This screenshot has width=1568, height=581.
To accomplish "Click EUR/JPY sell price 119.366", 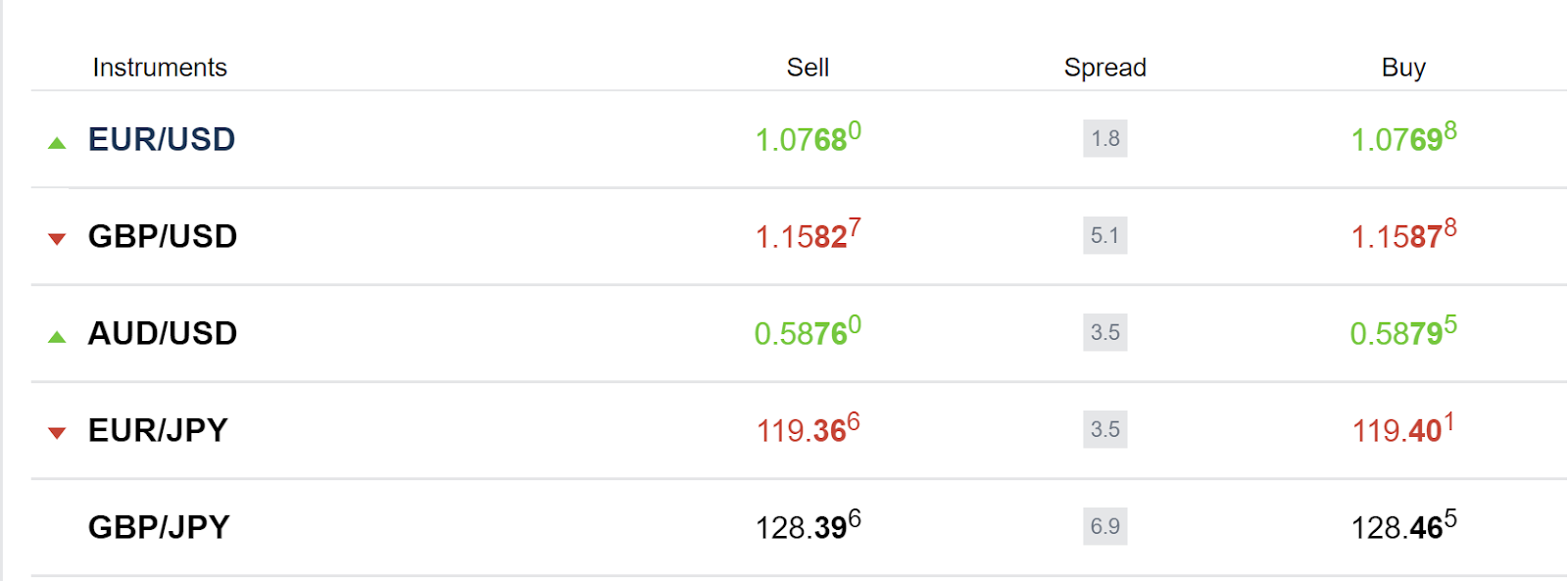I will (808, 429).
